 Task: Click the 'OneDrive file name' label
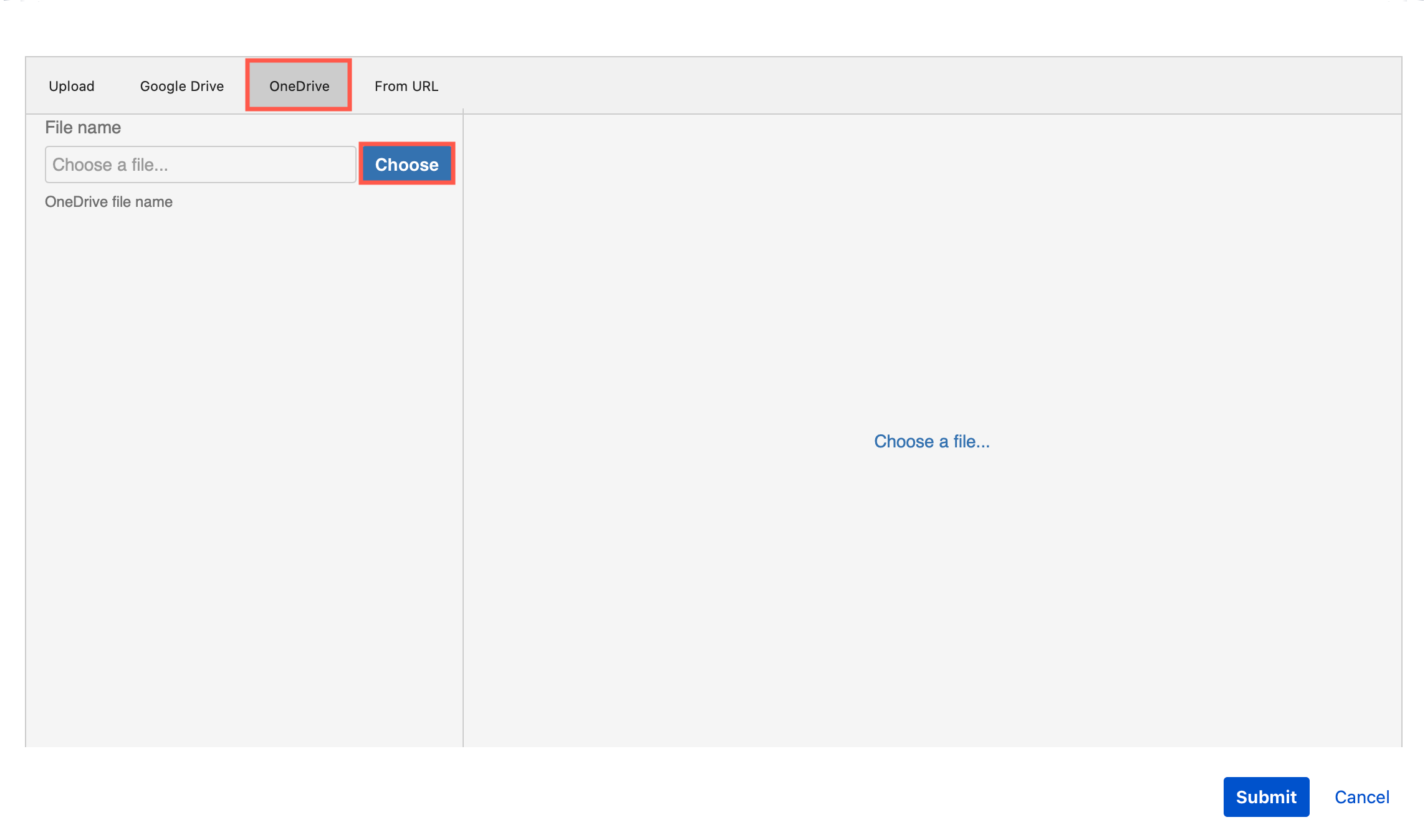tap(108, 201)
